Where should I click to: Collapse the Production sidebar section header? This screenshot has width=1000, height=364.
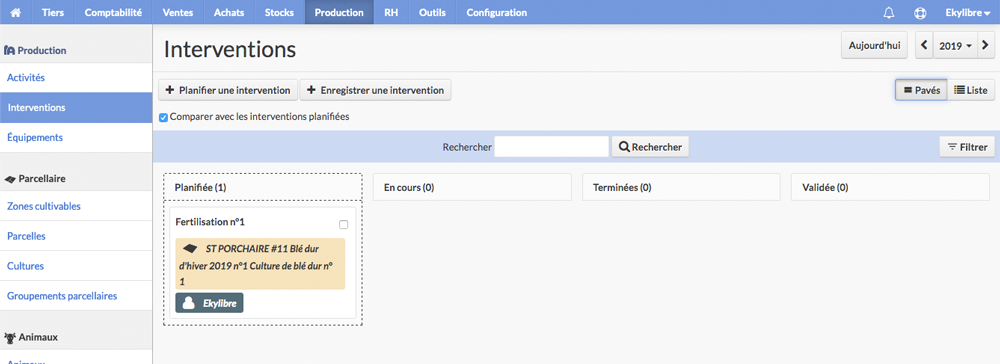(76, 50)
